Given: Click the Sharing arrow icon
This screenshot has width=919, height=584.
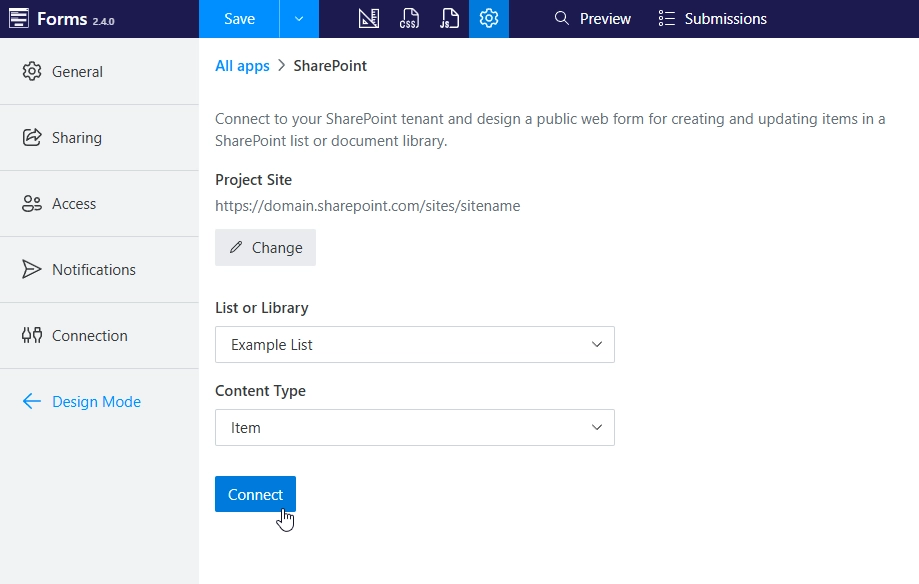Looking at the screenshot, I should (x=32, y=137).
